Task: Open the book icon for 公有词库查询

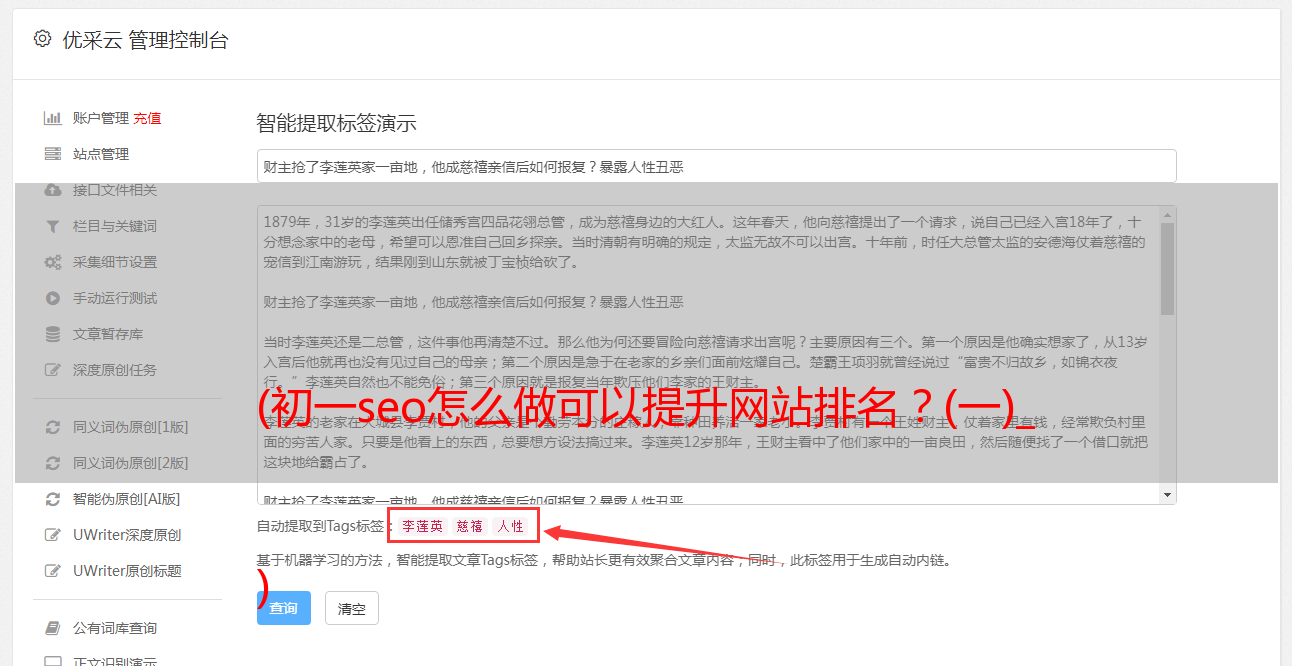Action: [53, 628]
